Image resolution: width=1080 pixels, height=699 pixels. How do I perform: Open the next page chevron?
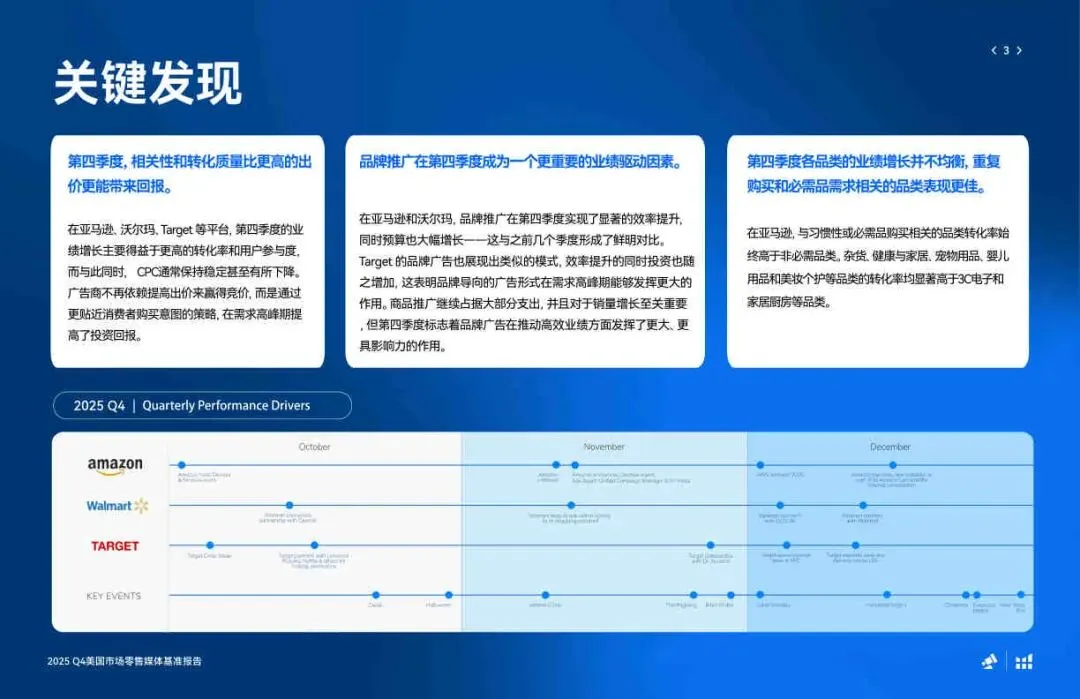pos(1021,49)
